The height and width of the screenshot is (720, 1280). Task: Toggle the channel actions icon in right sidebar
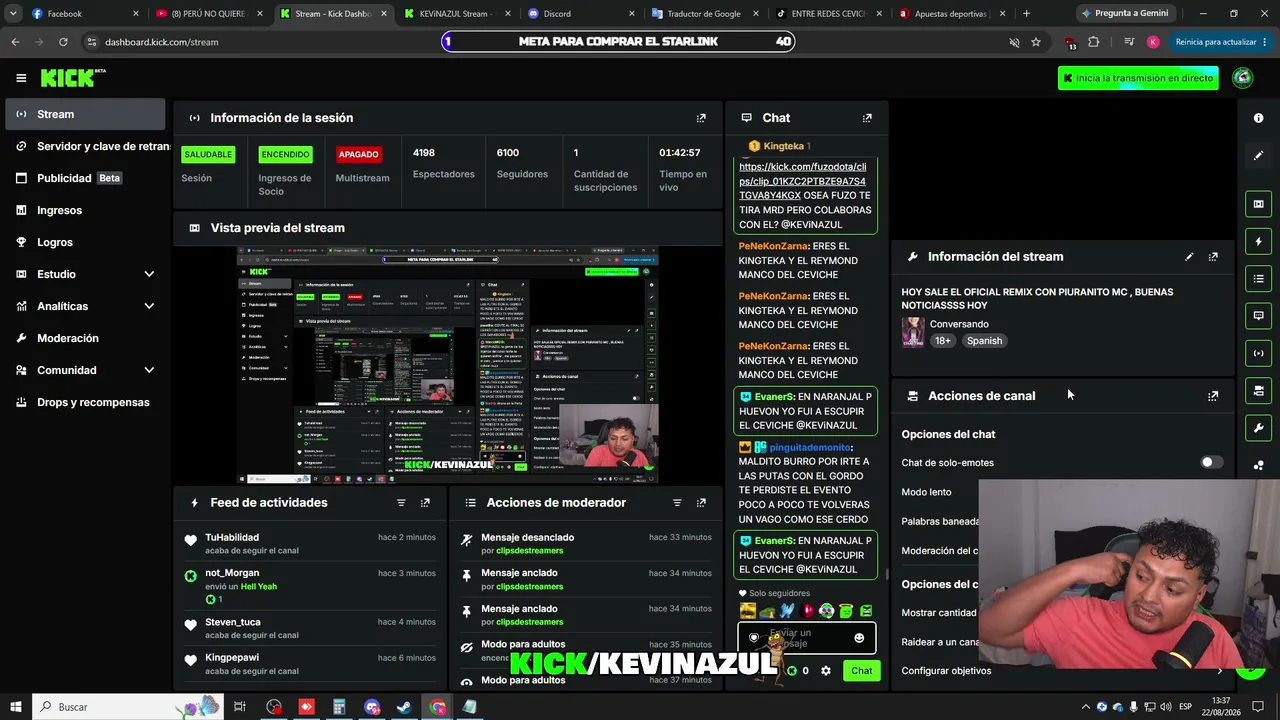coord(1258,390)
